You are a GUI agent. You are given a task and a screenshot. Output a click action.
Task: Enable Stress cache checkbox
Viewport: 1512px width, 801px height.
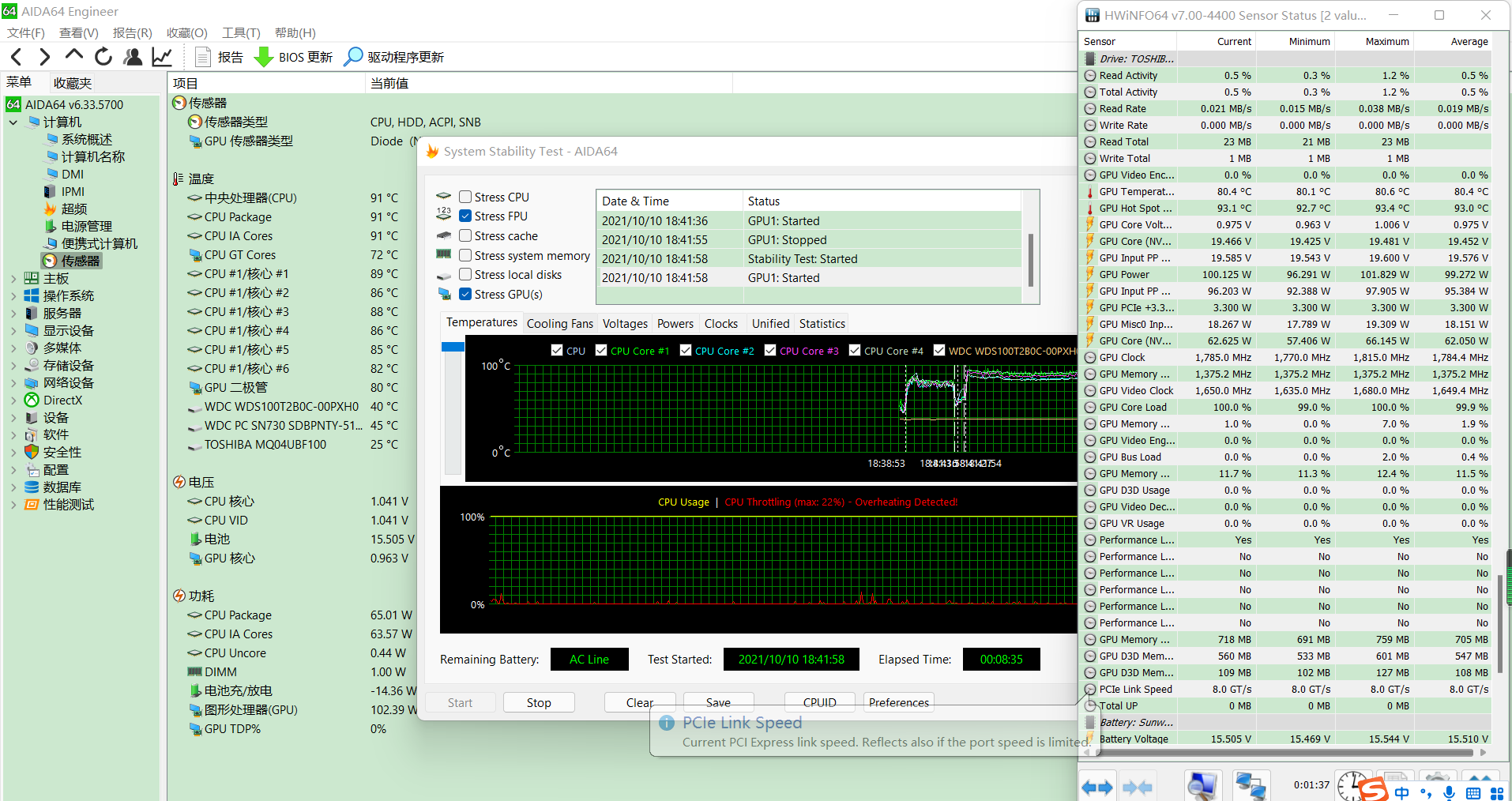click(465, 235)
